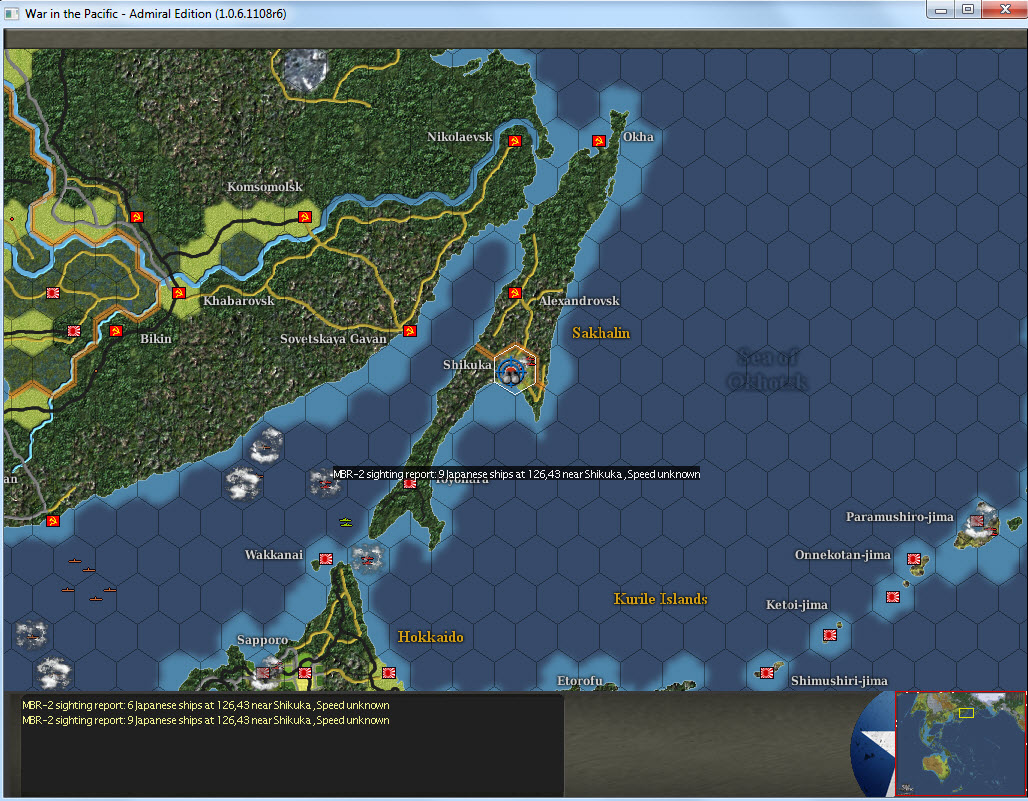Click the Sapporo city label
The image size is (1028, 801).
pos(263,640)
